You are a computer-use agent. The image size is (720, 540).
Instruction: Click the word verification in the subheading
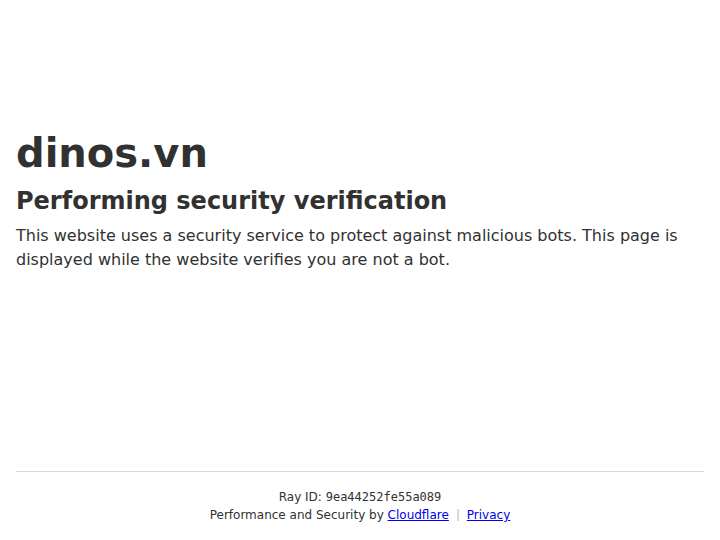(370, 201)
